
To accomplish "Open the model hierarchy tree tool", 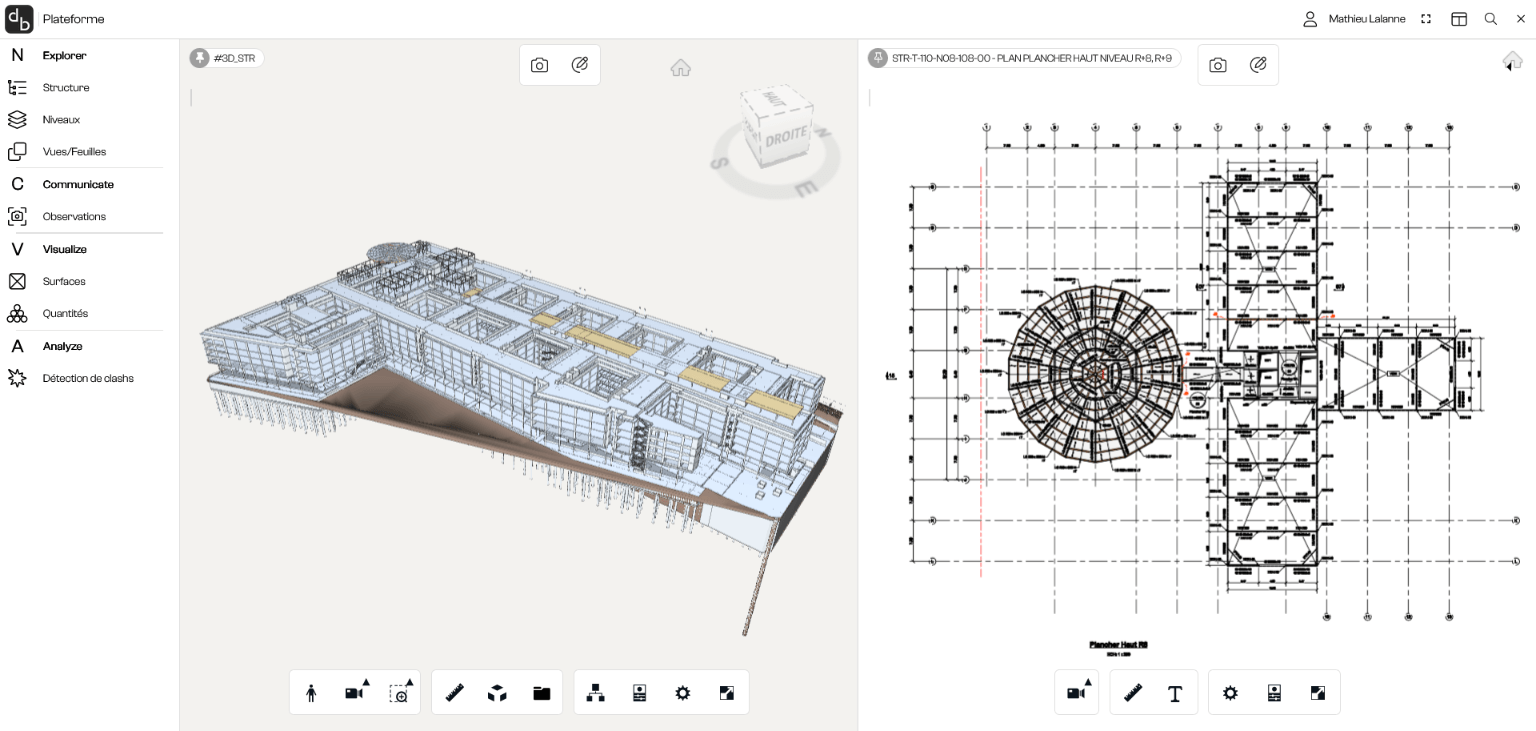I will [595, 692].
